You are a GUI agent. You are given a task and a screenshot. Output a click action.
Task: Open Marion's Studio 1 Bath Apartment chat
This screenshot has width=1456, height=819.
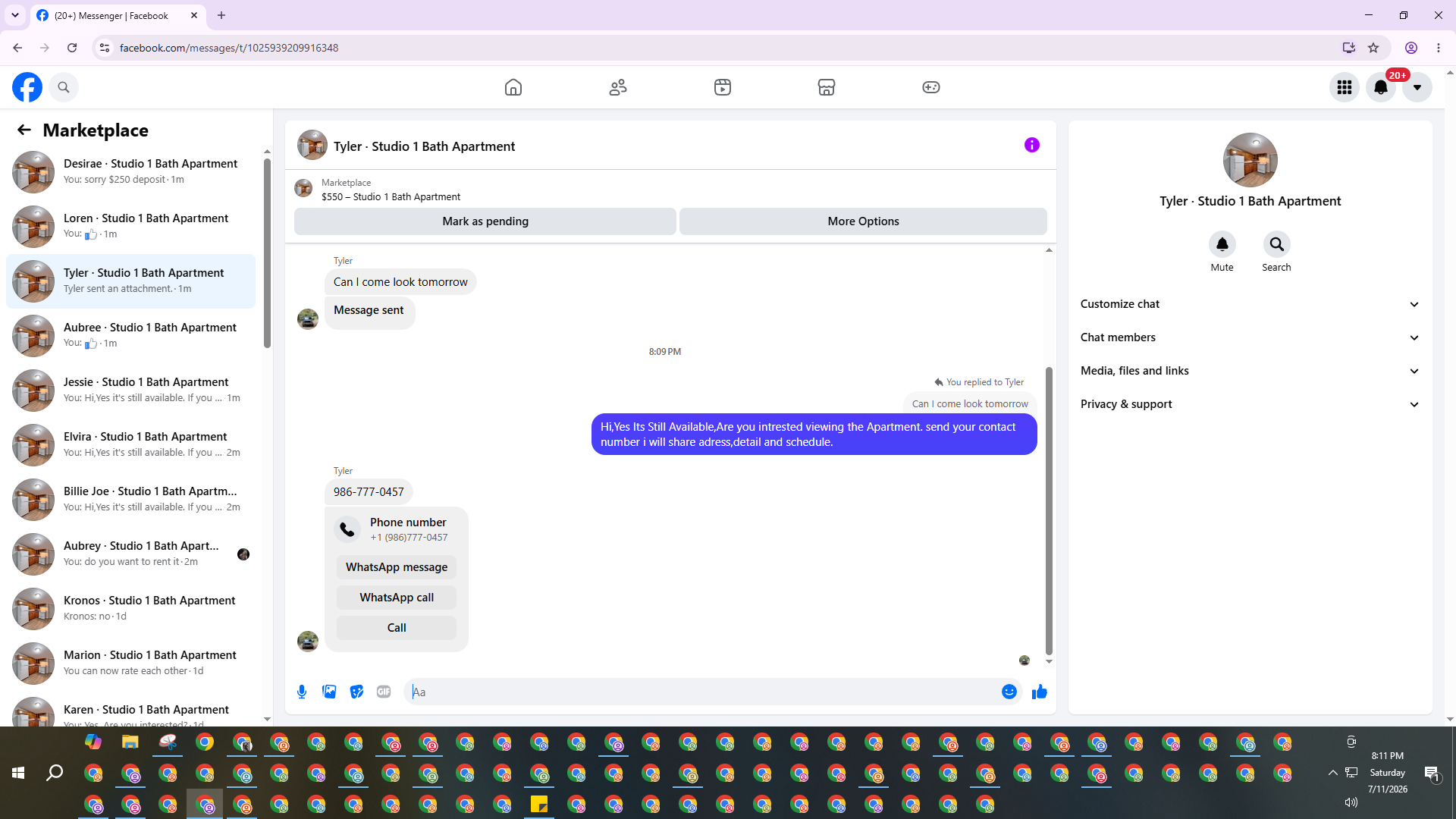point(130,664)
